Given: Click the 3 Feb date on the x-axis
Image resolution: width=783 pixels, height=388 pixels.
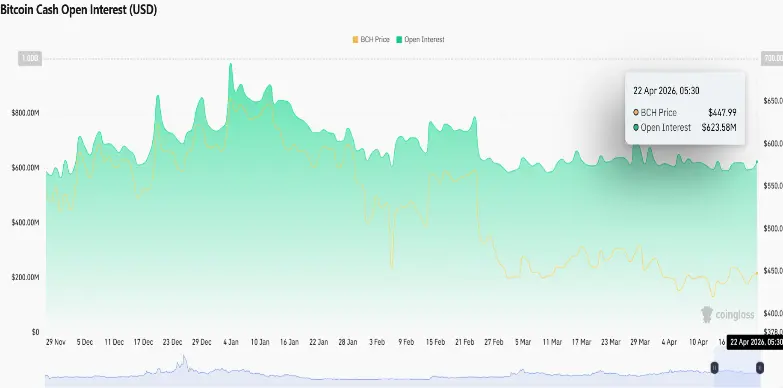Looking at the screenshot, I should (377, 342).
